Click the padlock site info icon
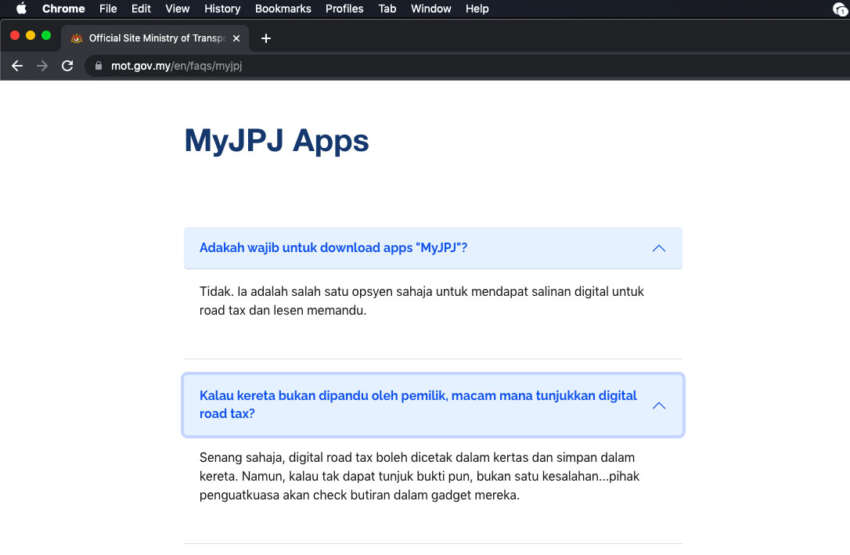Image resolution: width=850 pixels, height=555 pixels. pos(98,66)
